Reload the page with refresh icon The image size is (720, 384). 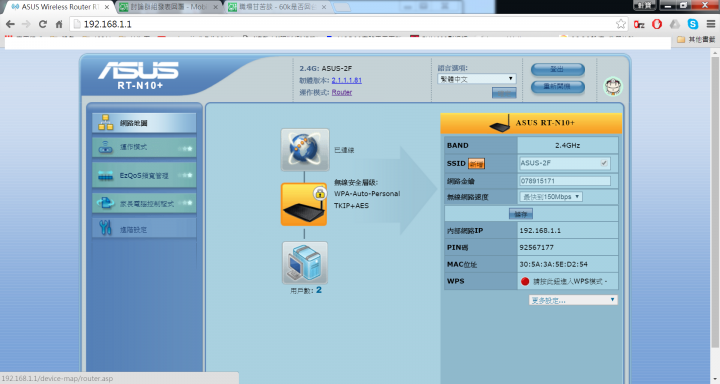(43, 24)
